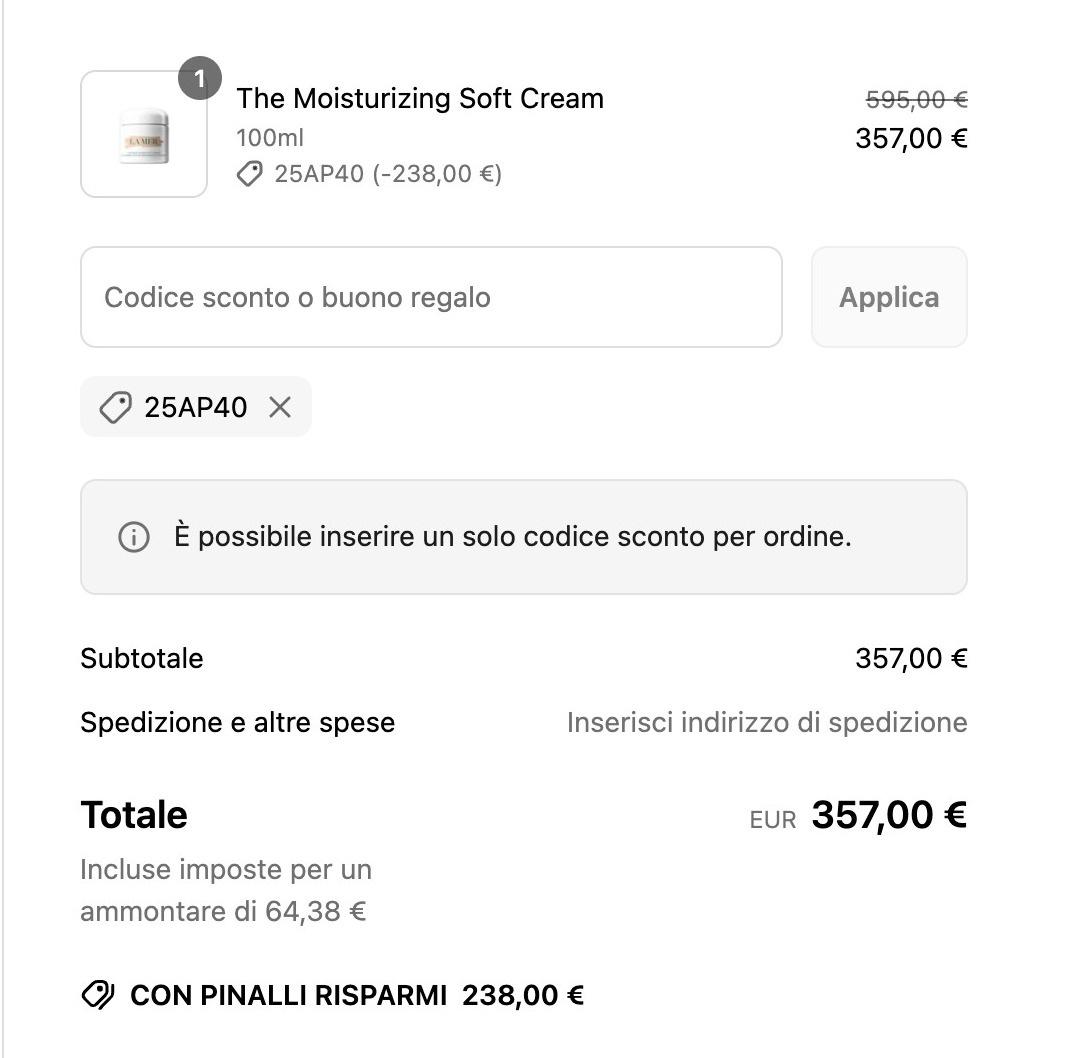
Task: Click the struck-through 595,00 € price
Action: coord(916,100)
